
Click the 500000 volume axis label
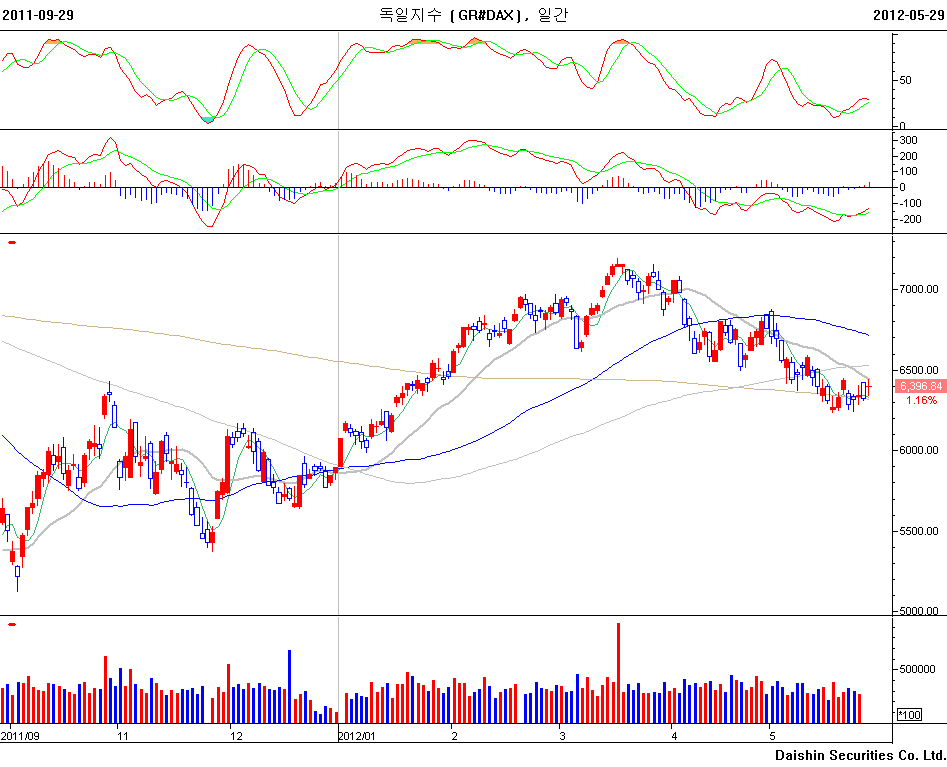(x=919, y=670)
